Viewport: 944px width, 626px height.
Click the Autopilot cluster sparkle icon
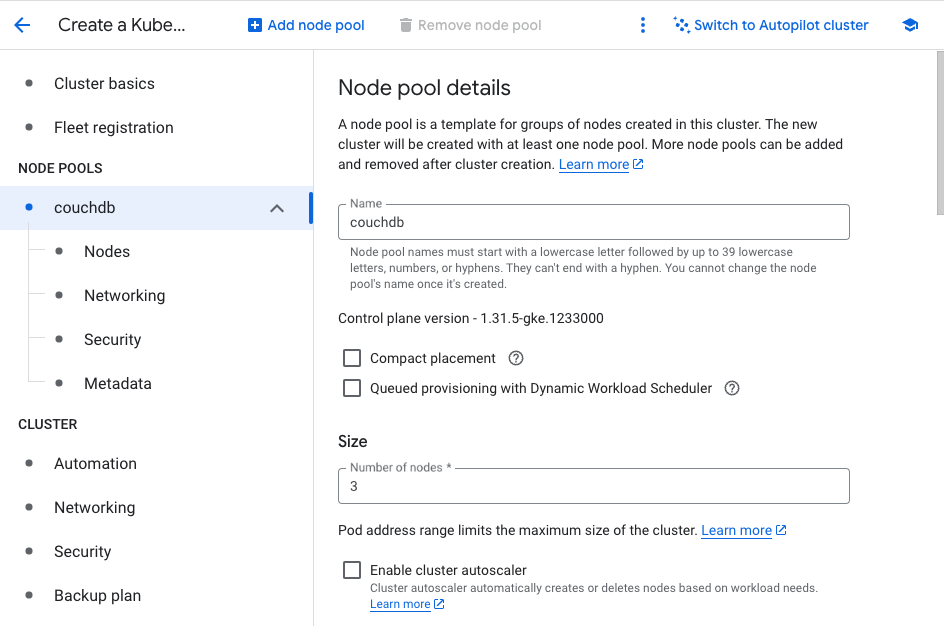pos(682,25)
